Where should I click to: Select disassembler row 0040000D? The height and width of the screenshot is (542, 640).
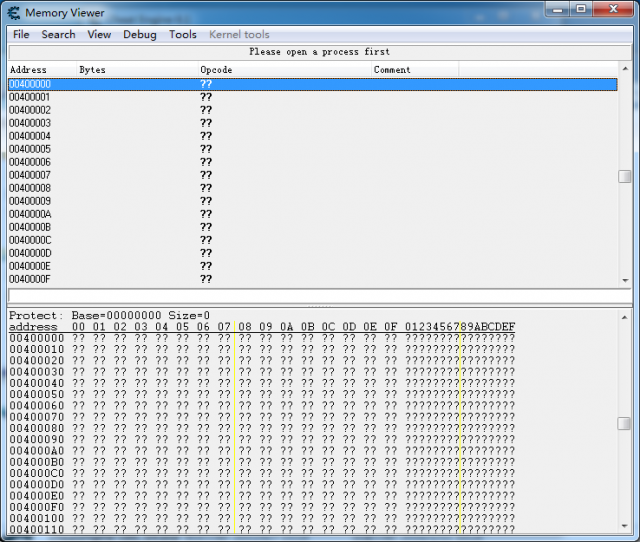pos(313,253)
